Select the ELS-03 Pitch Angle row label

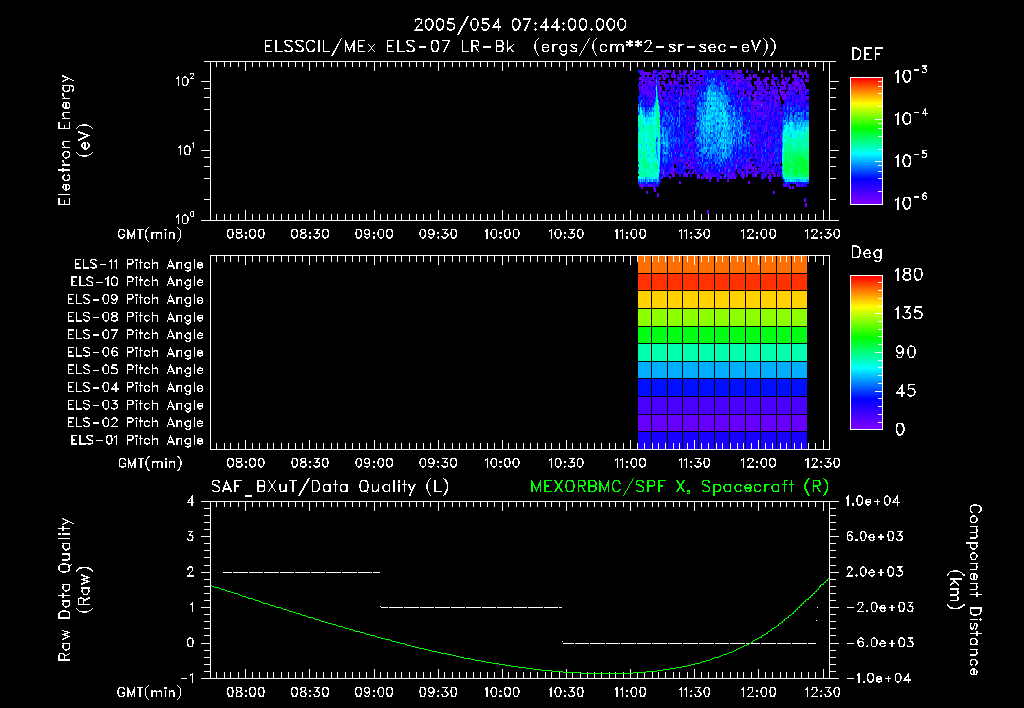[135, 405]
